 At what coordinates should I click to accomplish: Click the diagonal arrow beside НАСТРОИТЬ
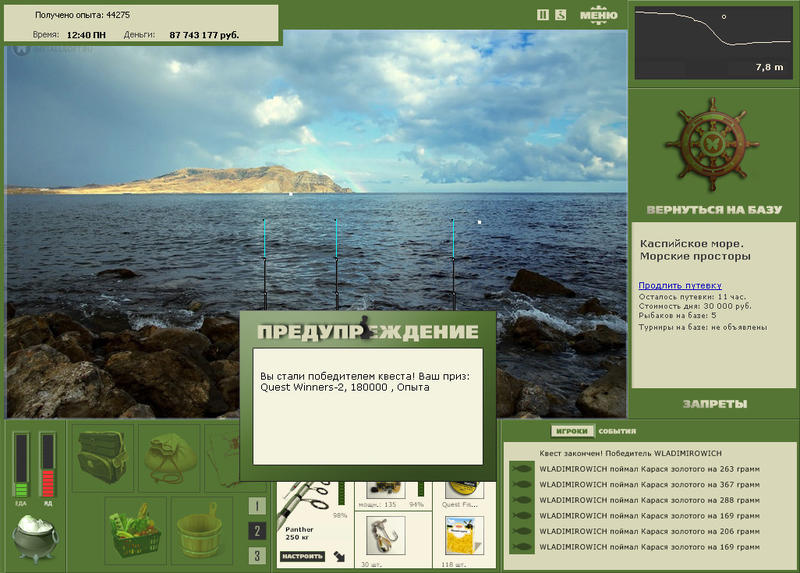point(339,556)
